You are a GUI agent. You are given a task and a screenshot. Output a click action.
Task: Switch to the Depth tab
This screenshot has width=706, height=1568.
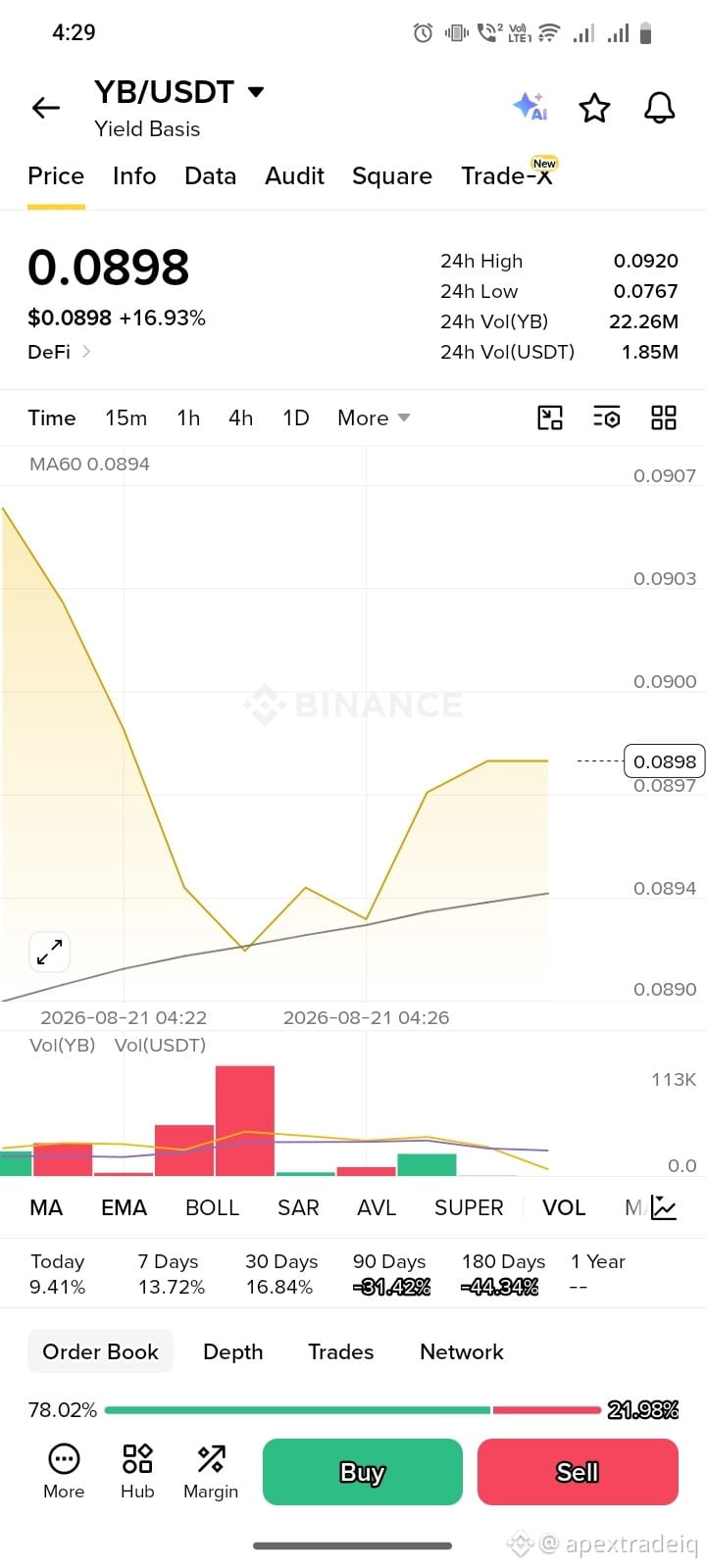click(x=232, y=1352)
